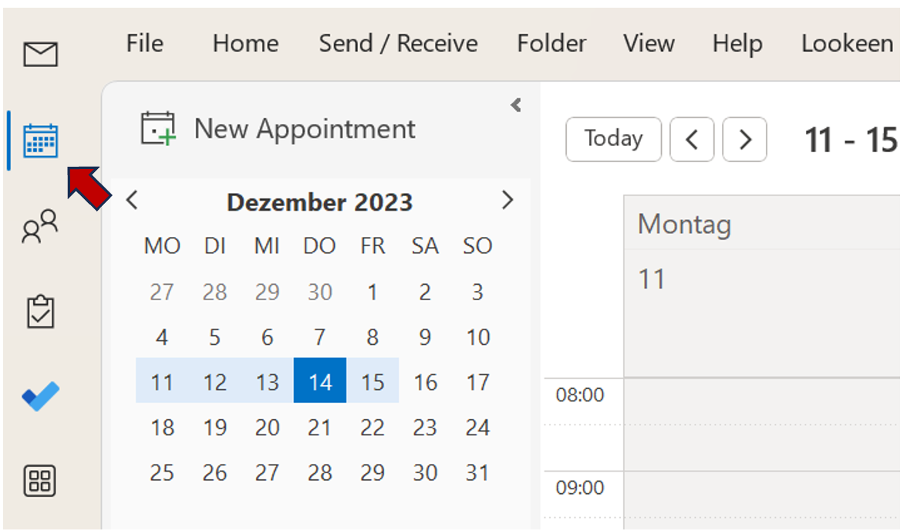Image resolution: width=908 pixels, height=532 pixels.
Task: Open the View ribbon tab
Action: (649, 44)
